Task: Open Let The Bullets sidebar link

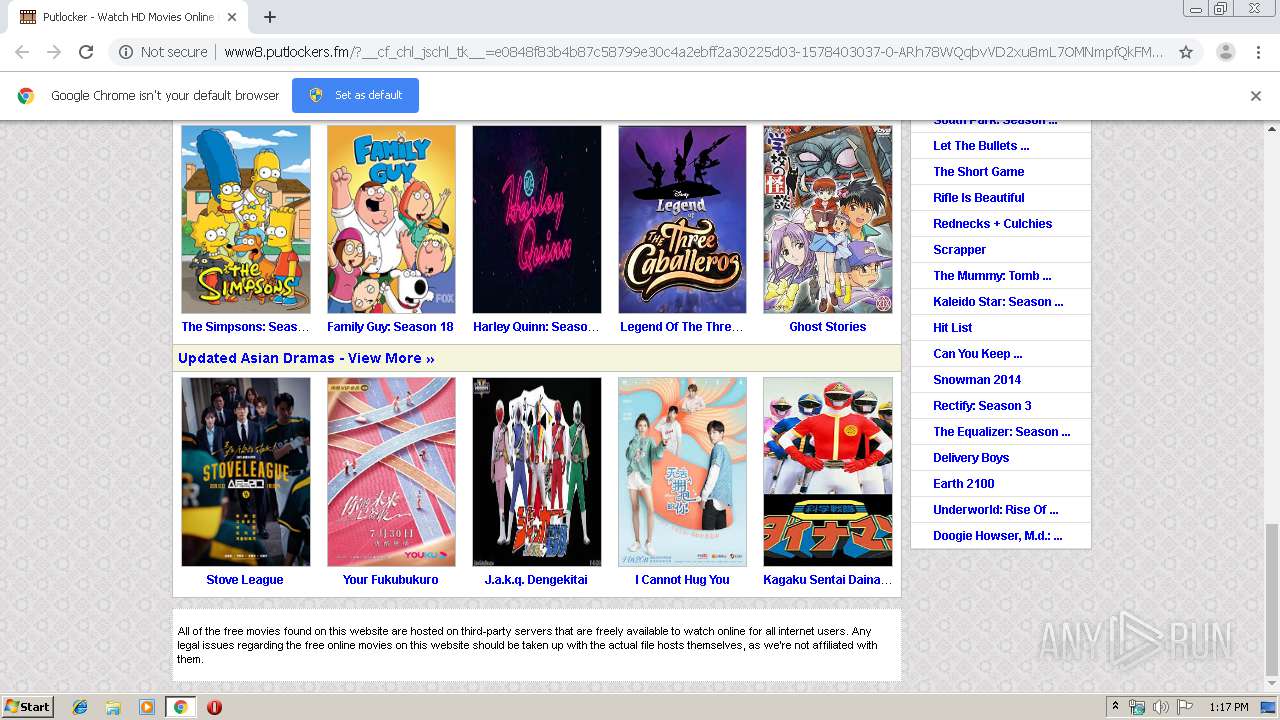Action: pyautogui.click(x=981, y=146)
